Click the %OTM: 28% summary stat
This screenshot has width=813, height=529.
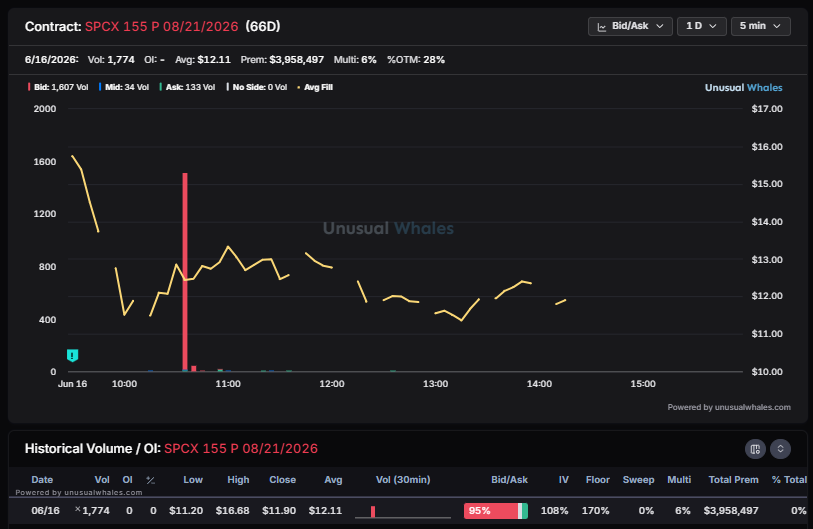coord(416,60)
